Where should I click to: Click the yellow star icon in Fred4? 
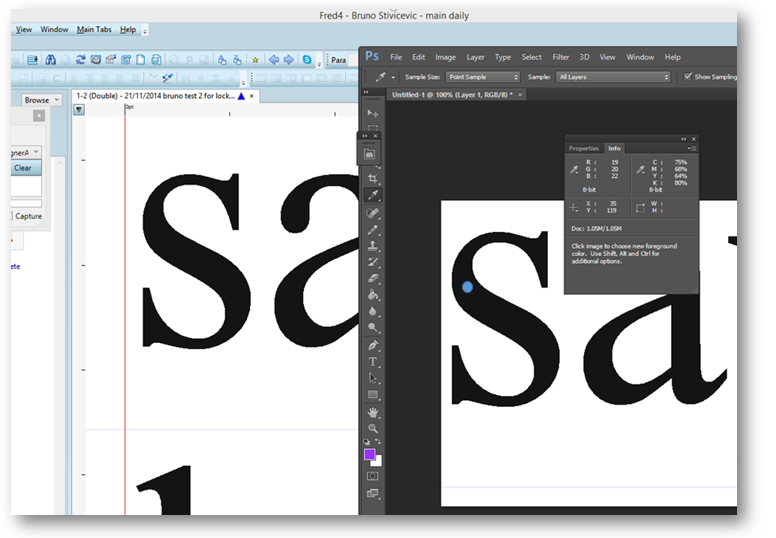(255, 60)
